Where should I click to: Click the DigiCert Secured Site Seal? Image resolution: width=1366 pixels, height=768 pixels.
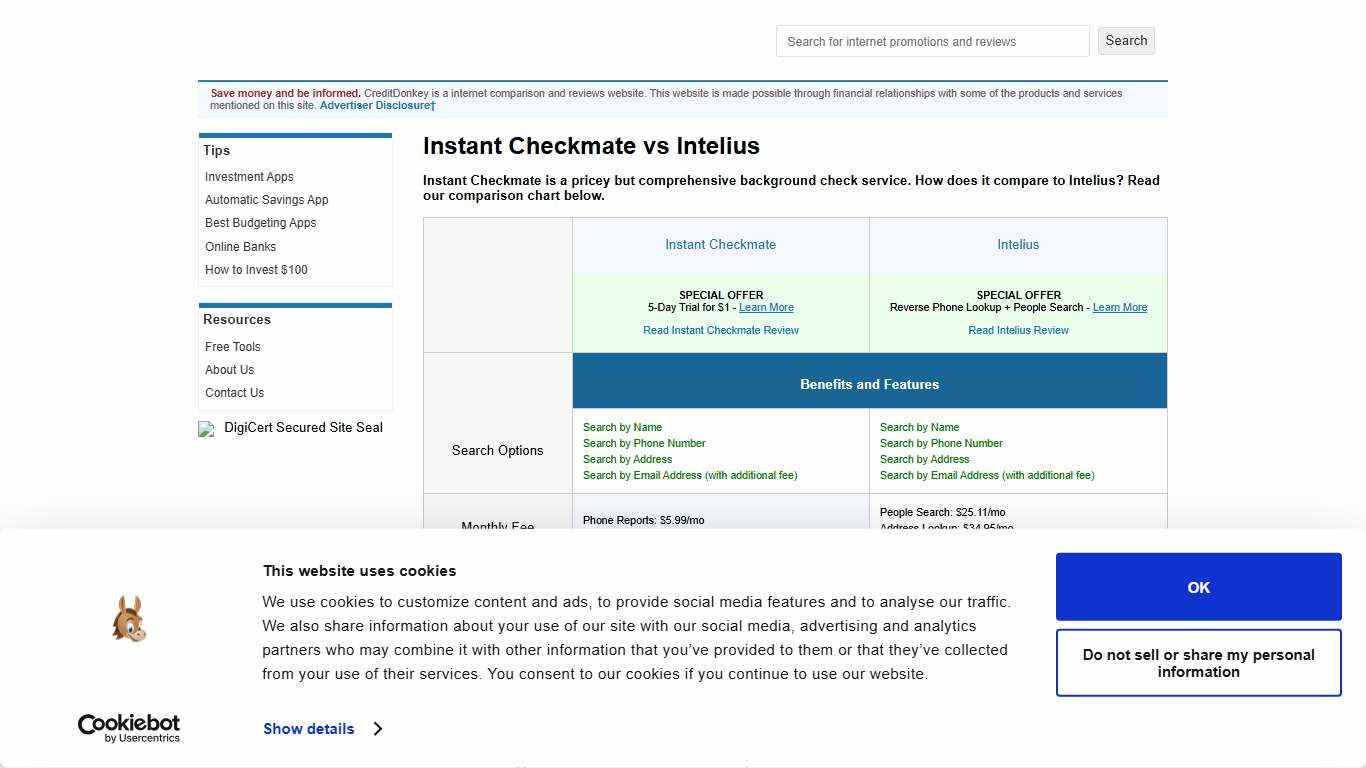click(291, 428)
